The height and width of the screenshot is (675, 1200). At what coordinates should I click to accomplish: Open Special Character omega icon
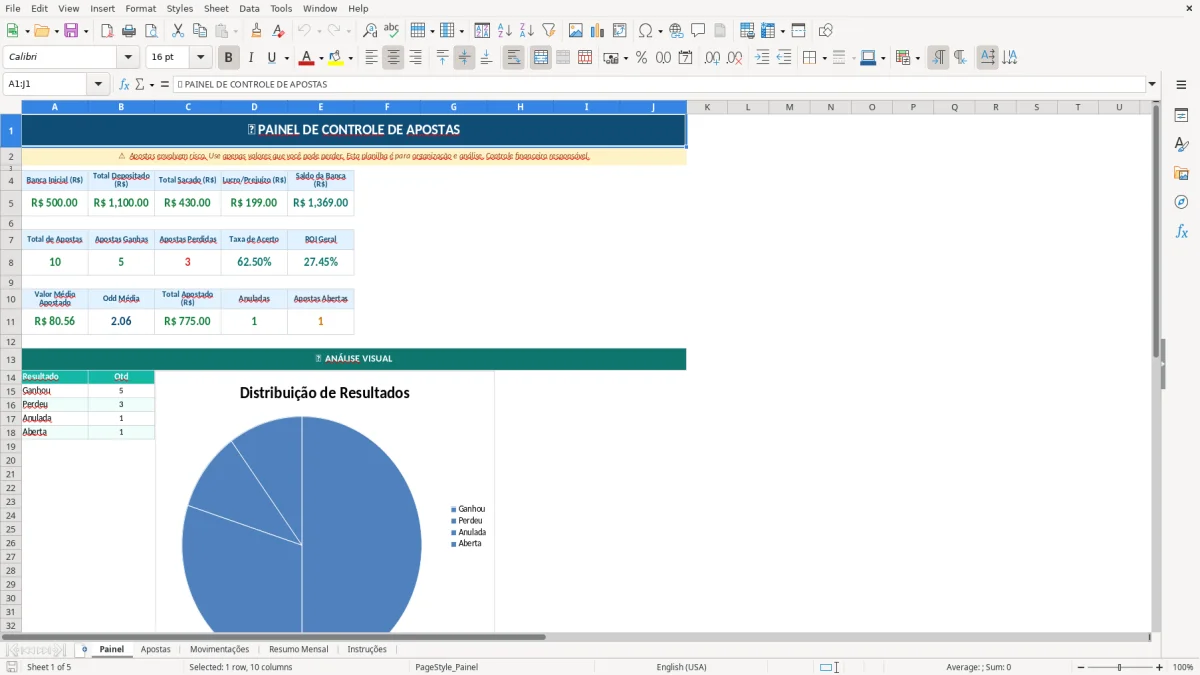point(645,31)
